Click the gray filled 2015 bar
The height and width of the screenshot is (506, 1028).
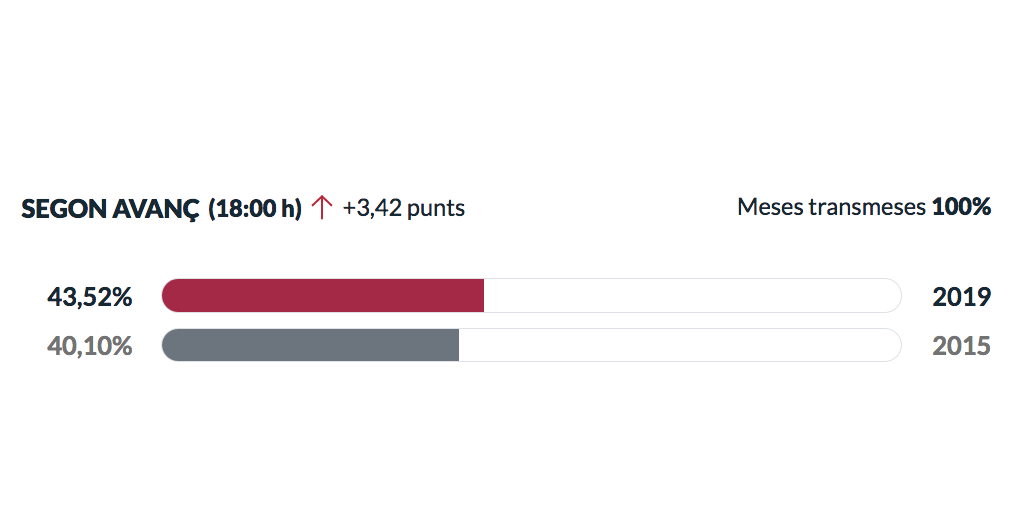coord(310,345)
